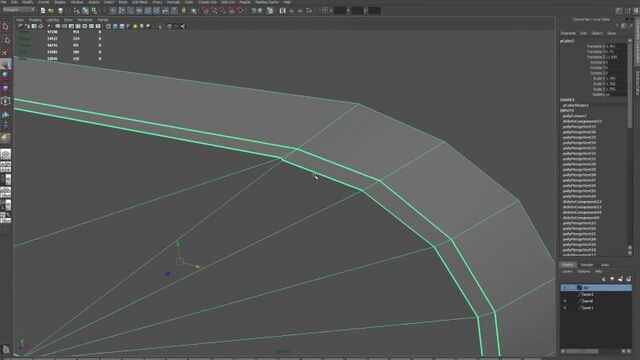Open Object menu in Channel Box
This screenshot has width=640, height=360.
[597, 33]
